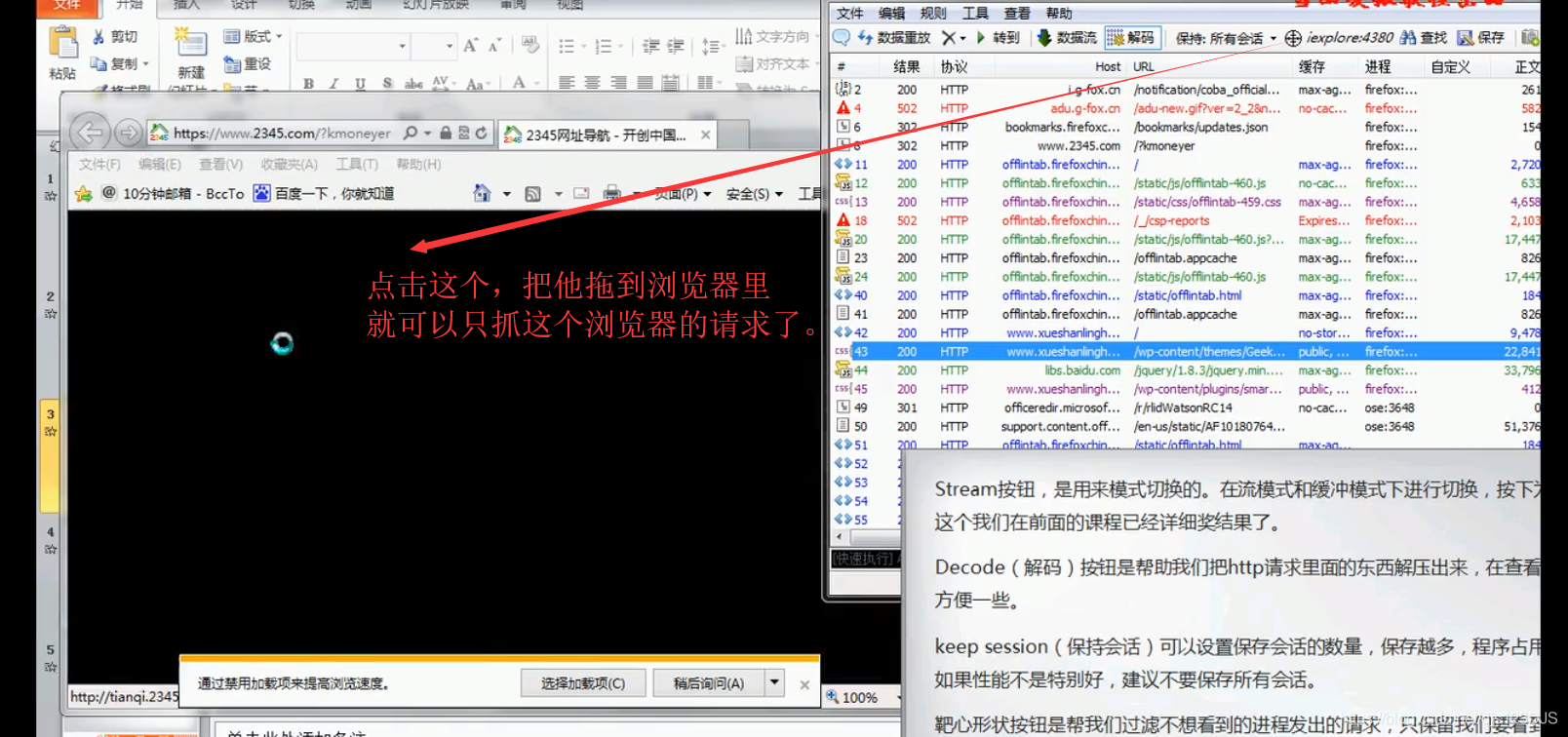Toggle Center text alignment
This screenshot has height=737, width=1568.
click(x=592, y=83)
